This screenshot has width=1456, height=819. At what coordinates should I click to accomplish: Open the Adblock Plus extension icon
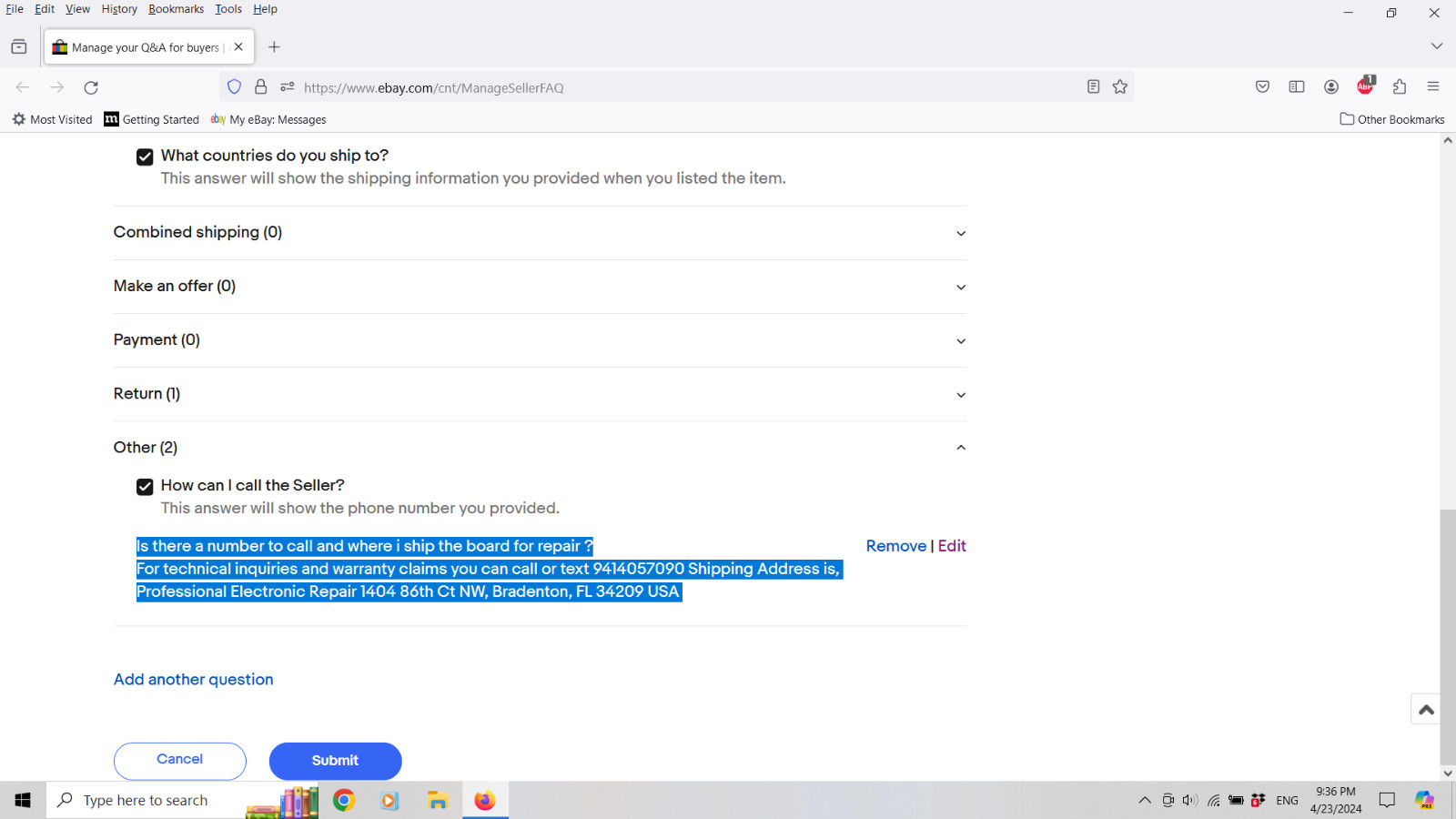1366,86
